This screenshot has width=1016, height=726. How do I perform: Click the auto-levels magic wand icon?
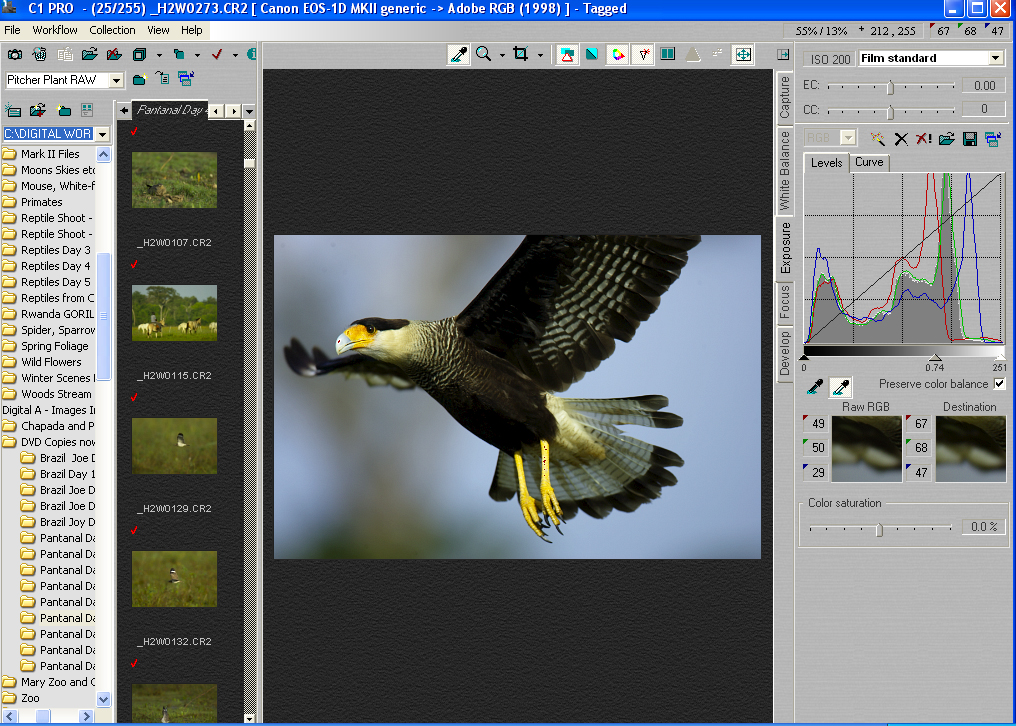[x=877, y=139]
